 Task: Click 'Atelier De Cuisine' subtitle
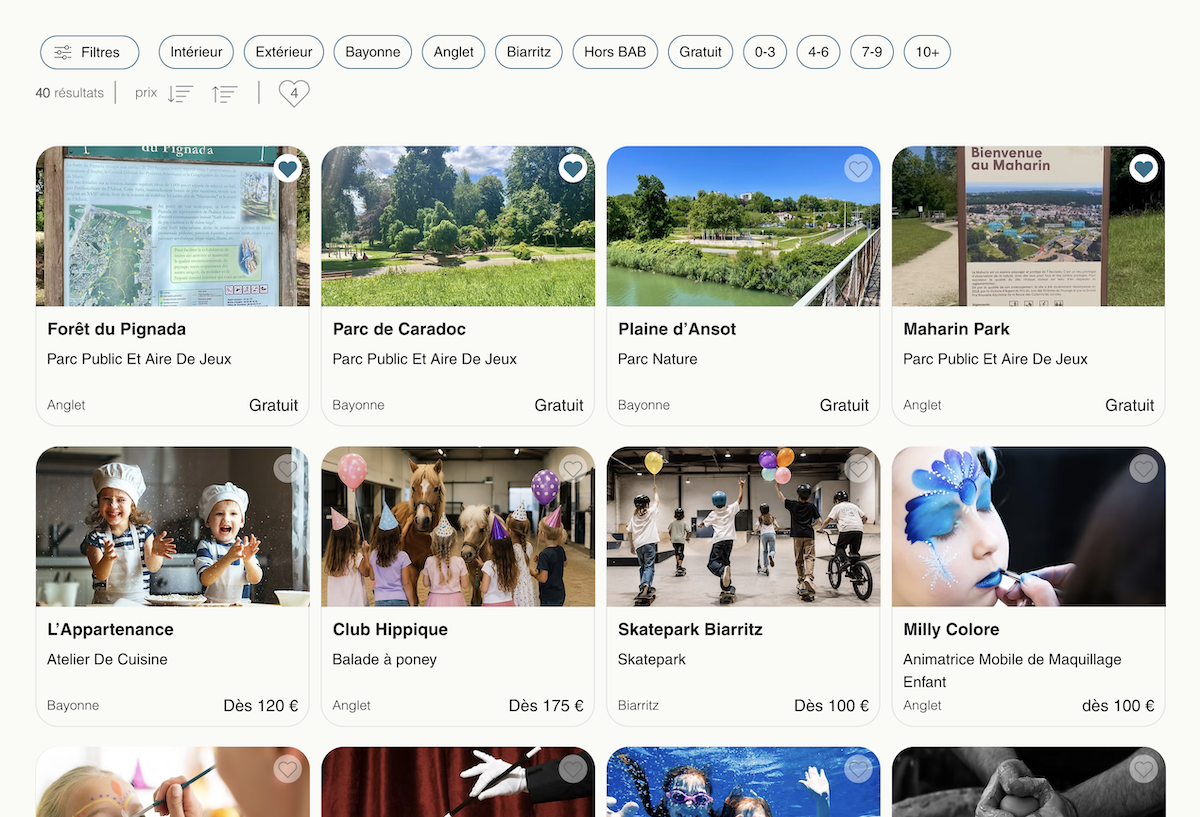click(x=107, y=659)
